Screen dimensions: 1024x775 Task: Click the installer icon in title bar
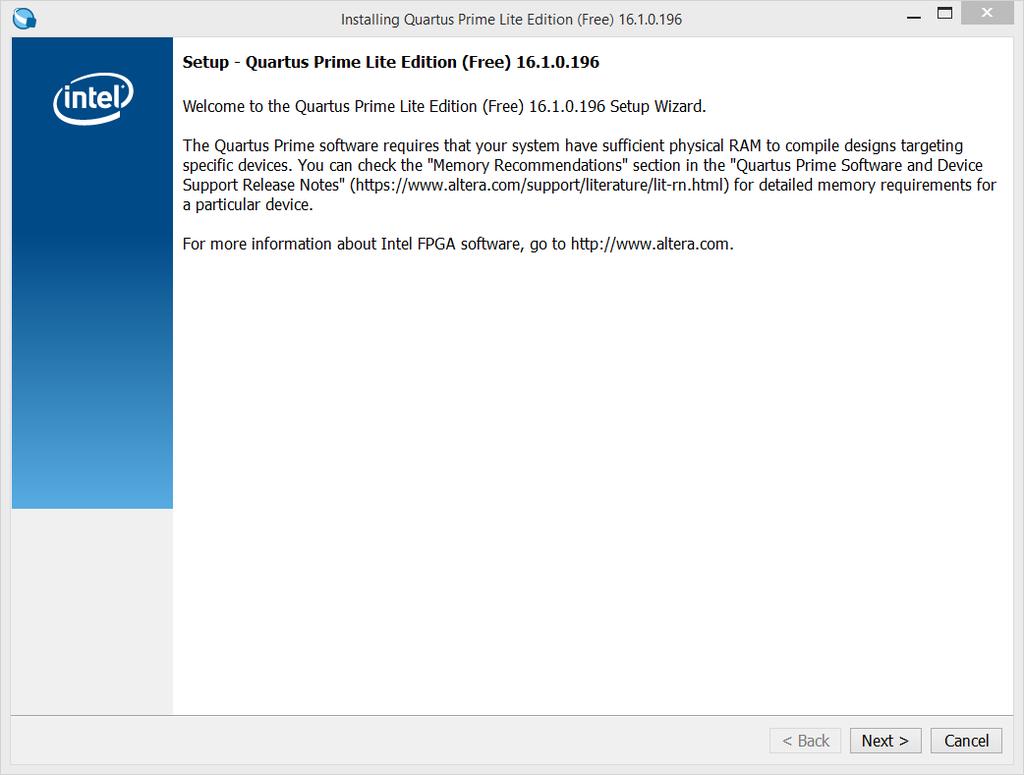pyautogui.click(x=24, y=18)
